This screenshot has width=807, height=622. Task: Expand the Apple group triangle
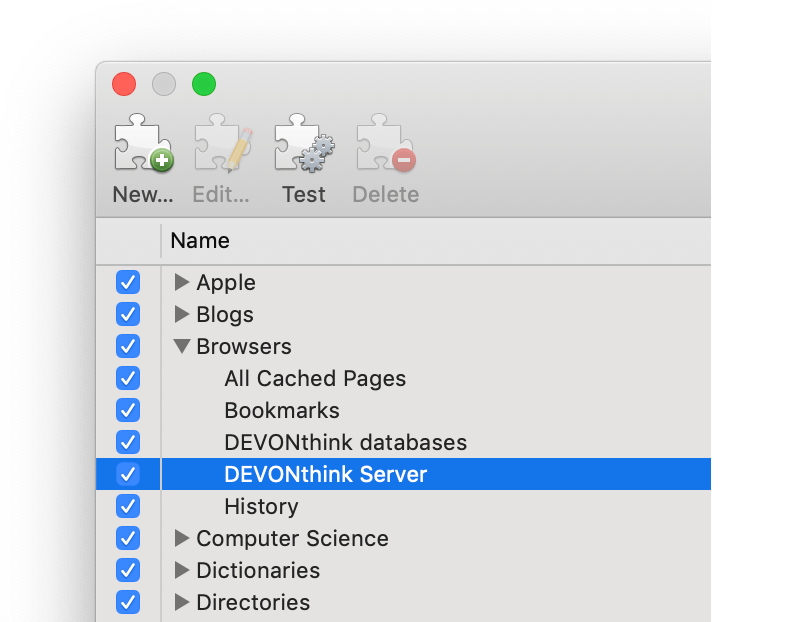pos(182,282)
